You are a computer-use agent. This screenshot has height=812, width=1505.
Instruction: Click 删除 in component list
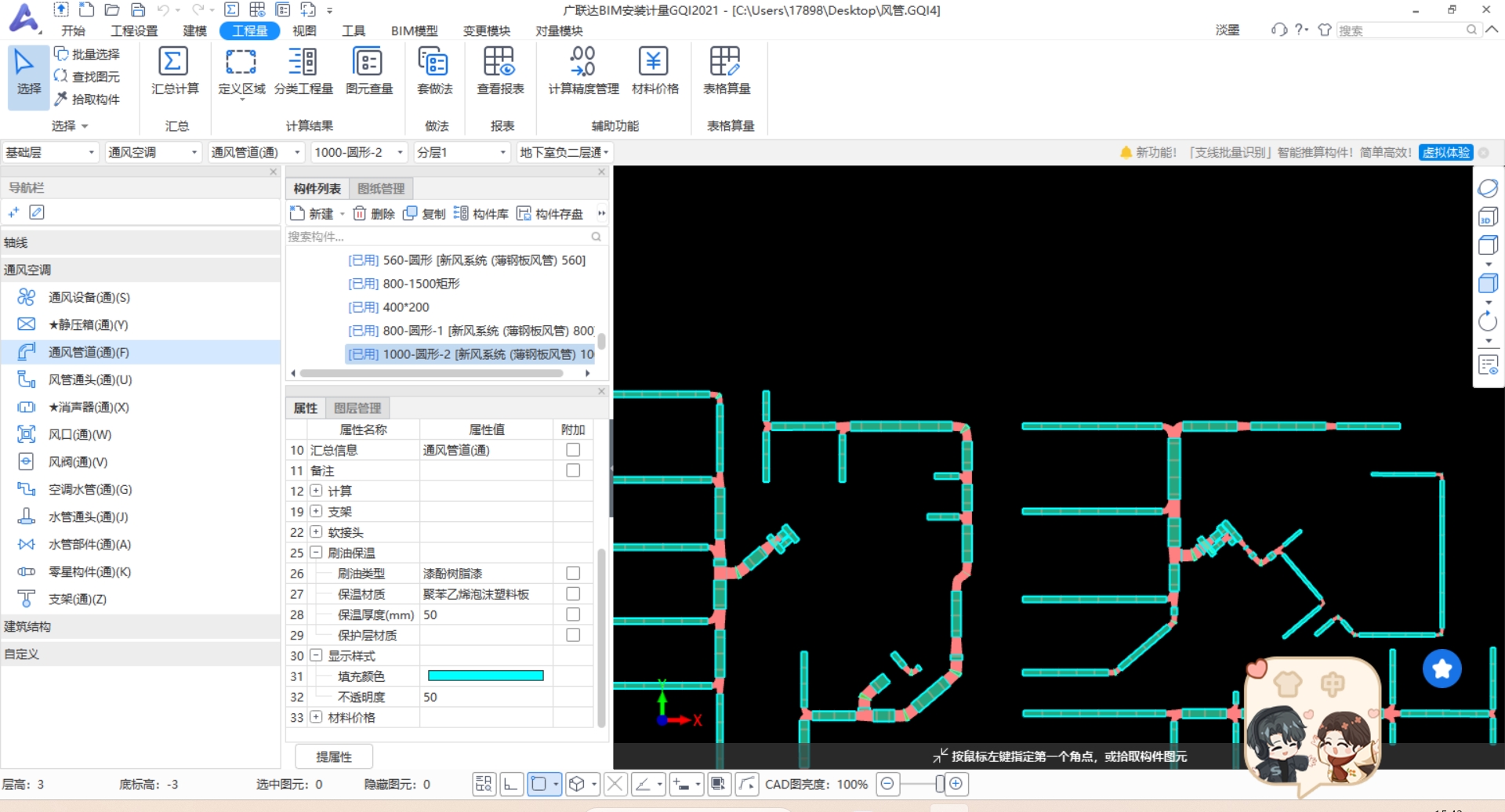tap(374, 213)
